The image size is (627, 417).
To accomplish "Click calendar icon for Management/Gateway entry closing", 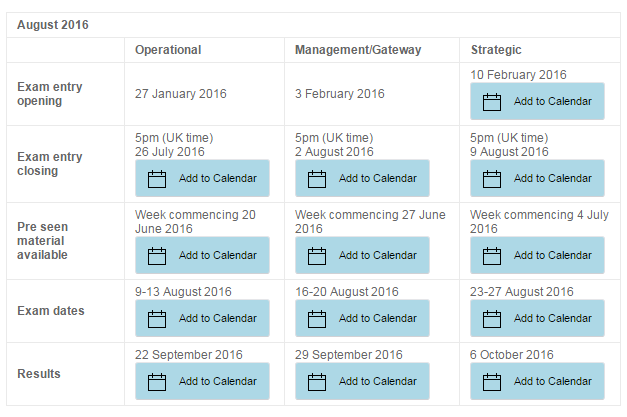I will tap(317, 179).
